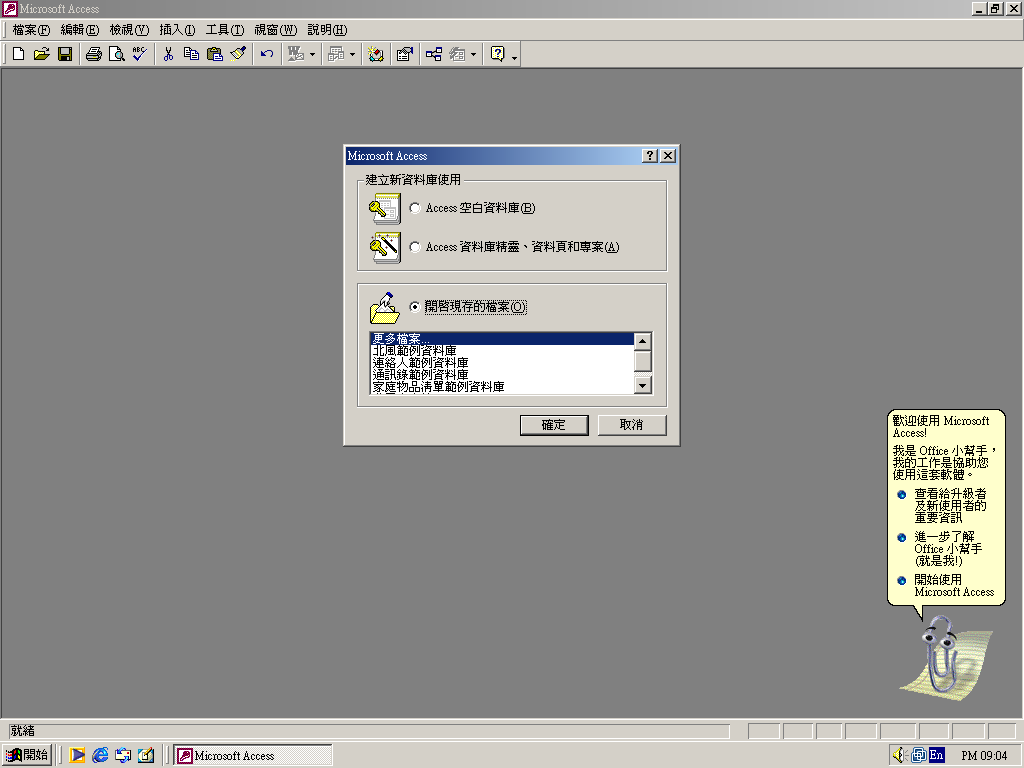Launch Internet Explorer from quick launch
Screen dimensions: 1024x768
pyautogui.click(x=100, y=755)
